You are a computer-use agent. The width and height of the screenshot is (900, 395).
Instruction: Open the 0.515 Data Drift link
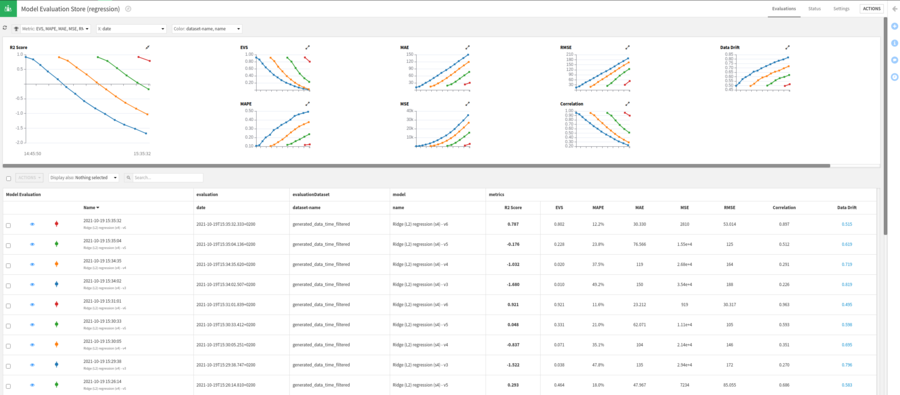tap(847, 224)
